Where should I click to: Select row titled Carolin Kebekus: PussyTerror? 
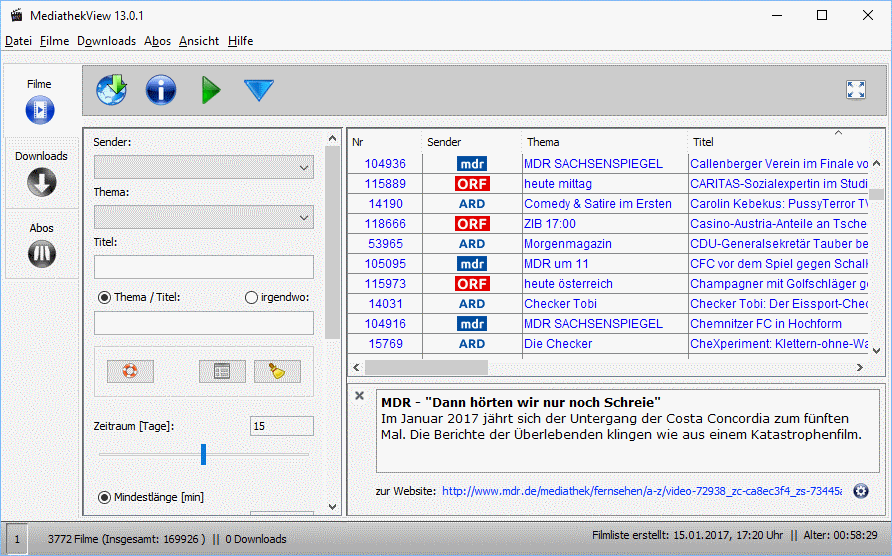(779, 204)
